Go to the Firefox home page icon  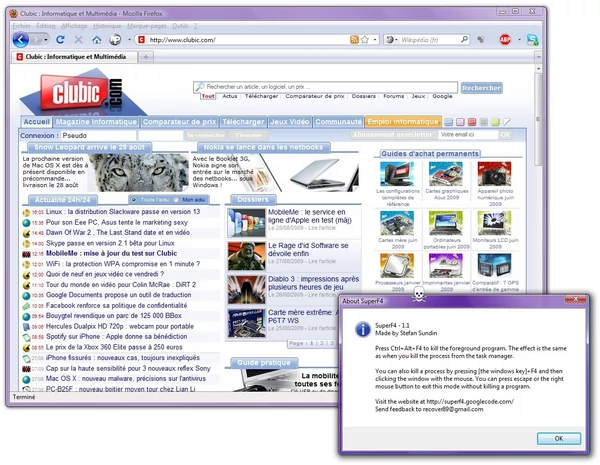[97, 39]
